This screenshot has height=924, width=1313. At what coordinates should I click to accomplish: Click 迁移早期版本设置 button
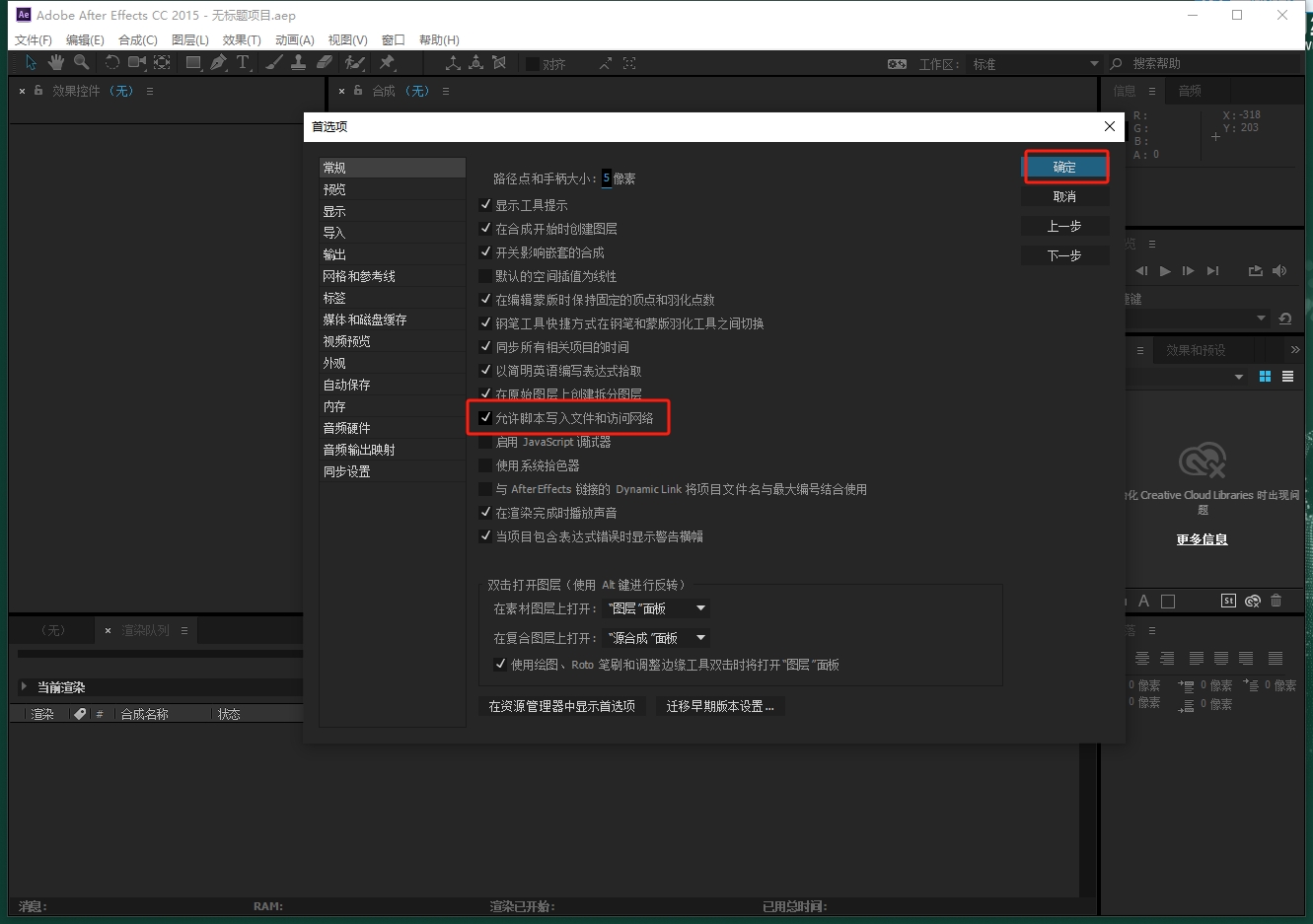(x=720, y=706)
